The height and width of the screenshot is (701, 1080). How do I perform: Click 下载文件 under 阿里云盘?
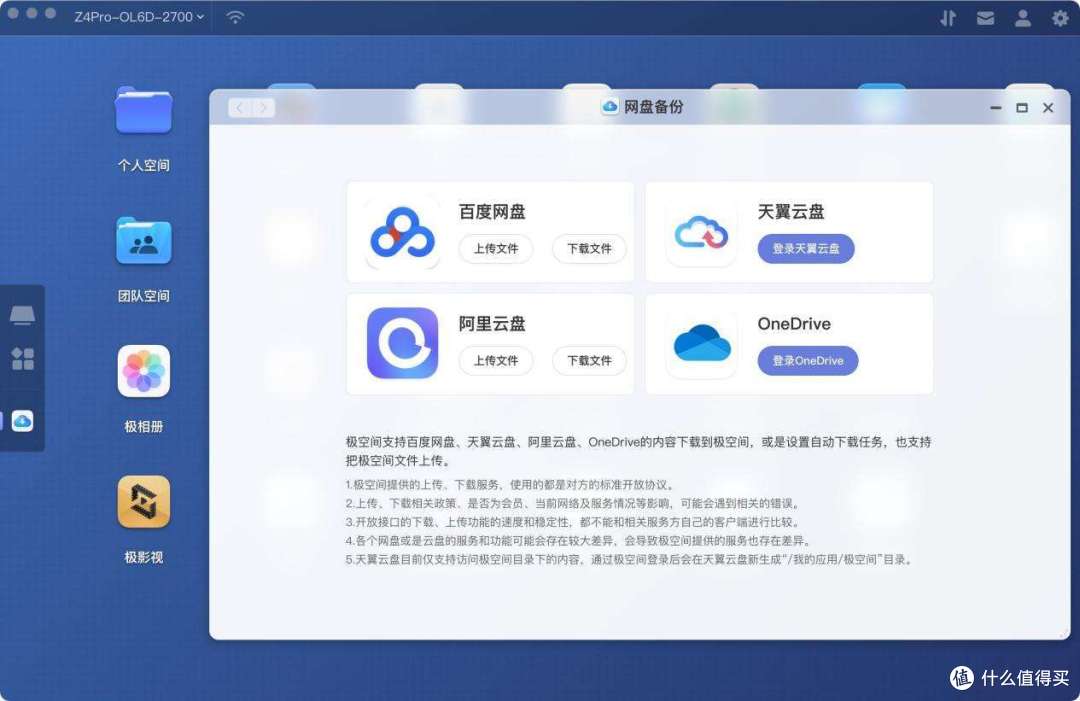pos(590,360)
